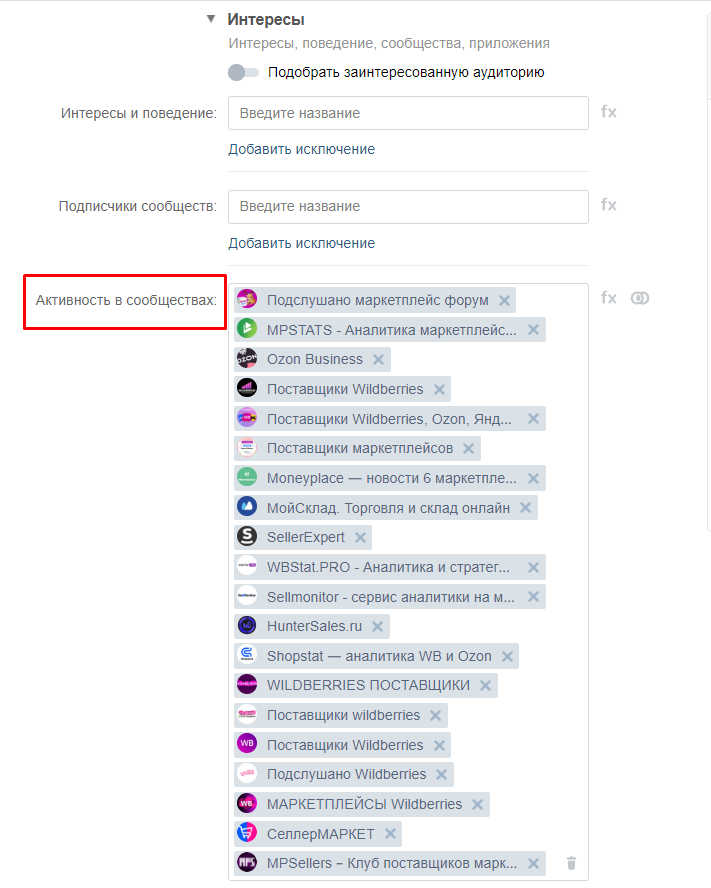Toggle the audience preview eye icon

(640, 297)
